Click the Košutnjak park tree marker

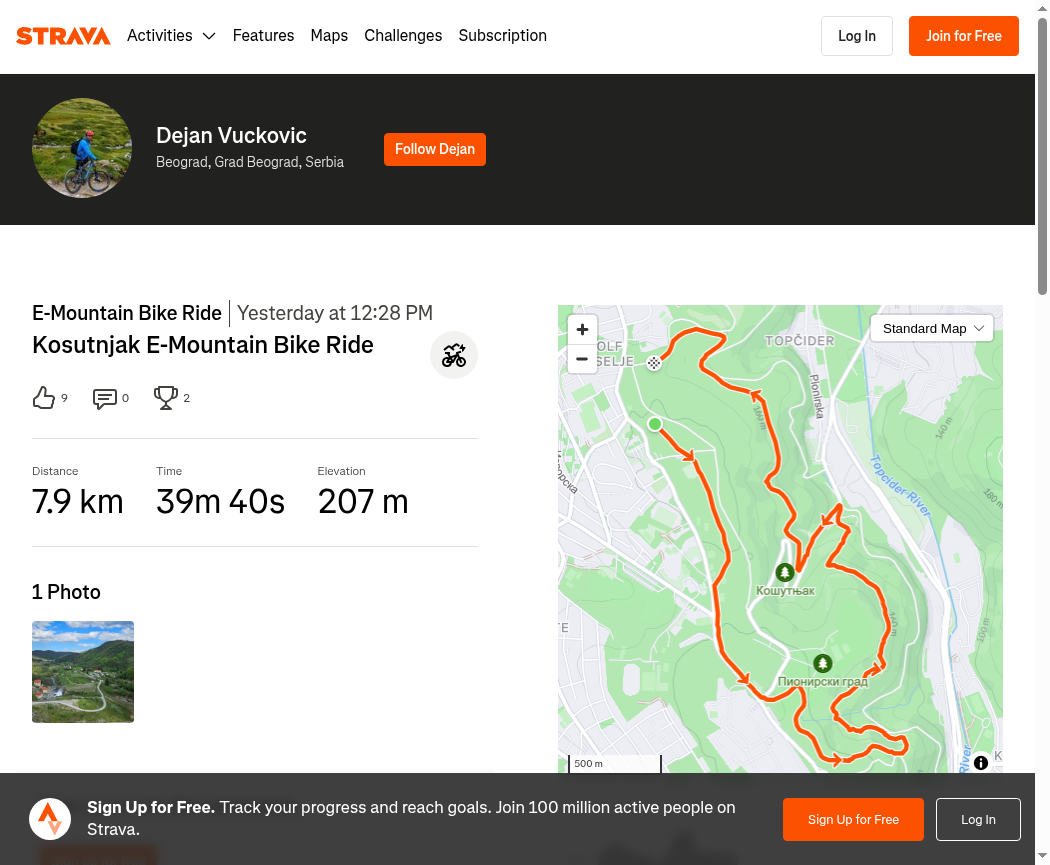[785, 572]
